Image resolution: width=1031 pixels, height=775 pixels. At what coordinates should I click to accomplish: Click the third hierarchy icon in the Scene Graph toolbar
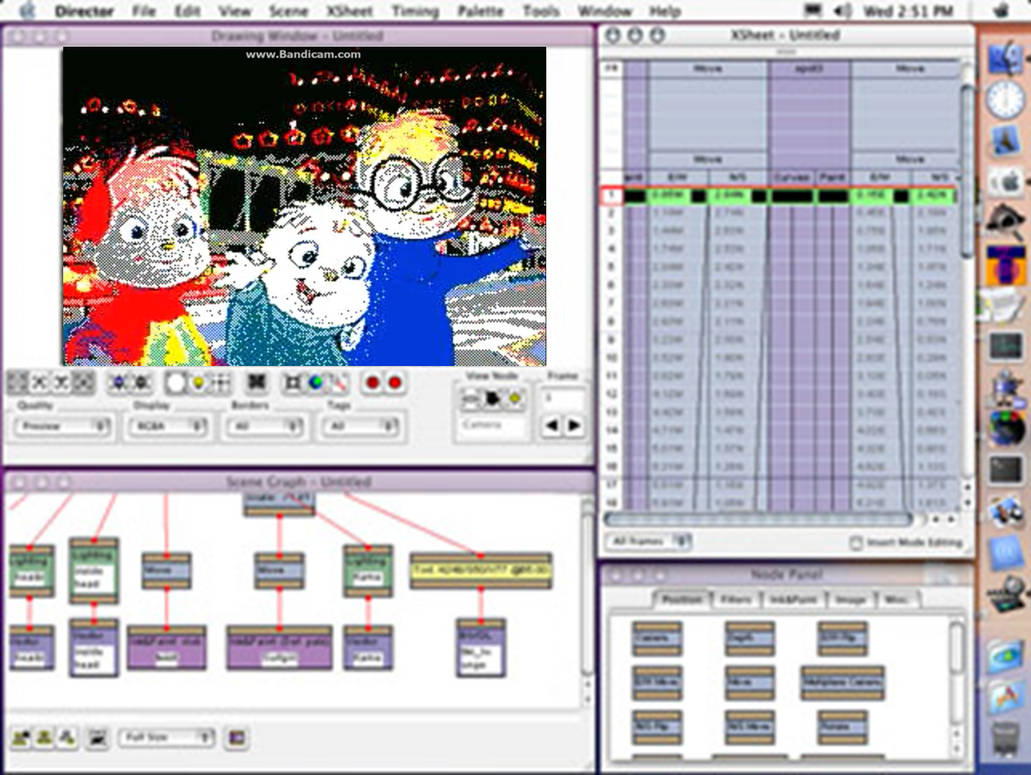[66, 738]
